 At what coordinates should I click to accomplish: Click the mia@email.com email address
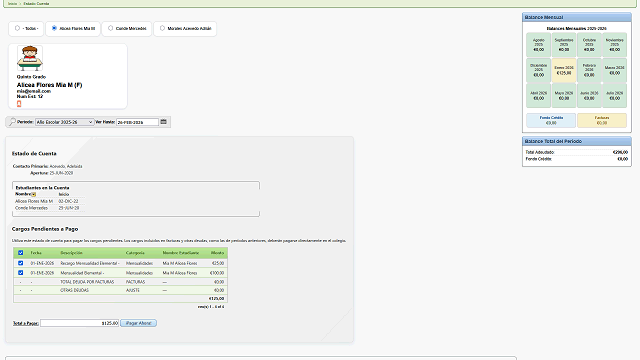tap(33, 91)
